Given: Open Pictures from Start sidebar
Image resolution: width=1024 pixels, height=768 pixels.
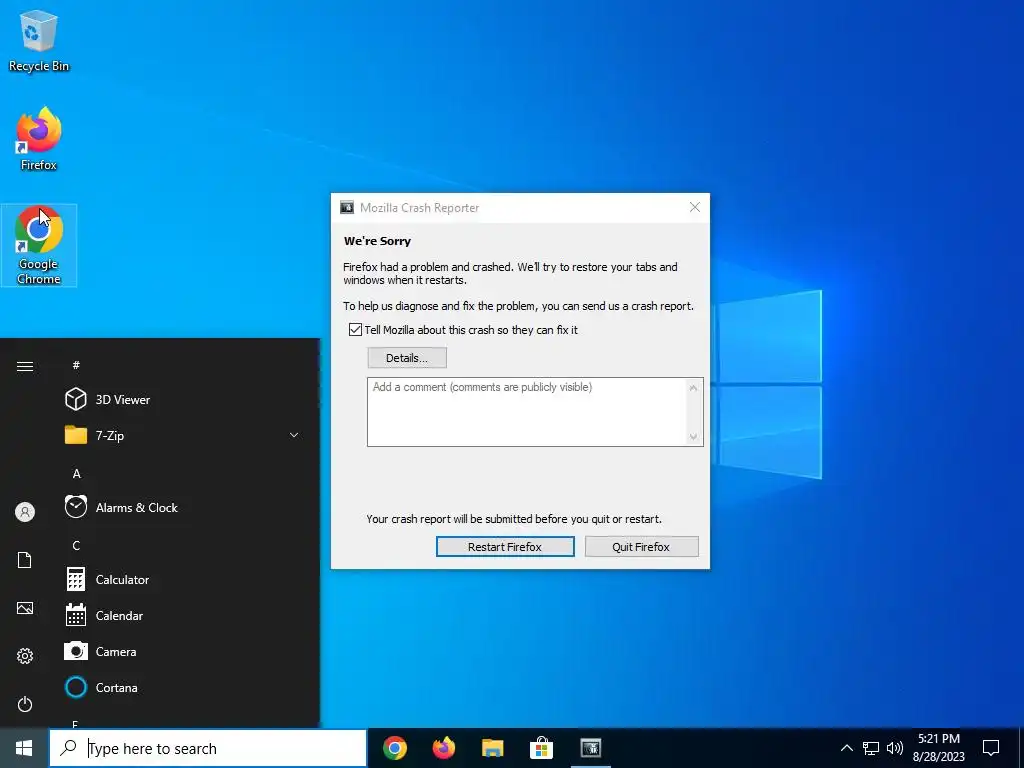Looking at the screenshot, I should 25,608.
